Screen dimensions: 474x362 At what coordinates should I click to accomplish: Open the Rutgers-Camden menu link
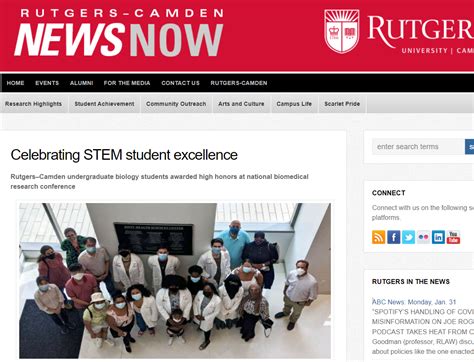pyautogui.click(x=239, y=83)
